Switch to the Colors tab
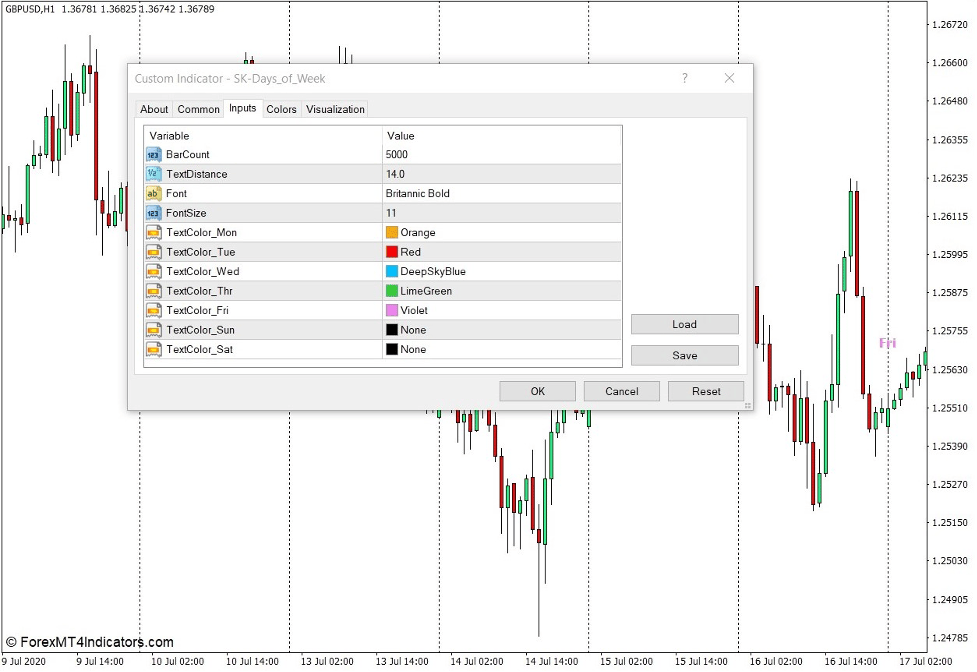977x672 pixels. [x=281, y=109]
